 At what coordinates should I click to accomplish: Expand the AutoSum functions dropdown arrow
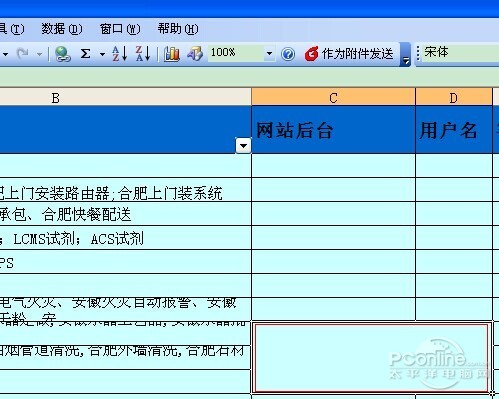tap(102, 54)
